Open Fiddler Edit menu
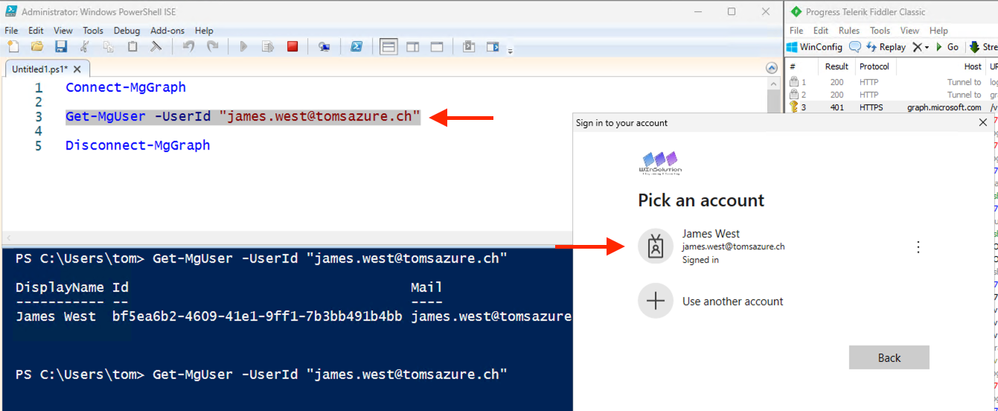The image size is (998, 411). click(821, 31)
